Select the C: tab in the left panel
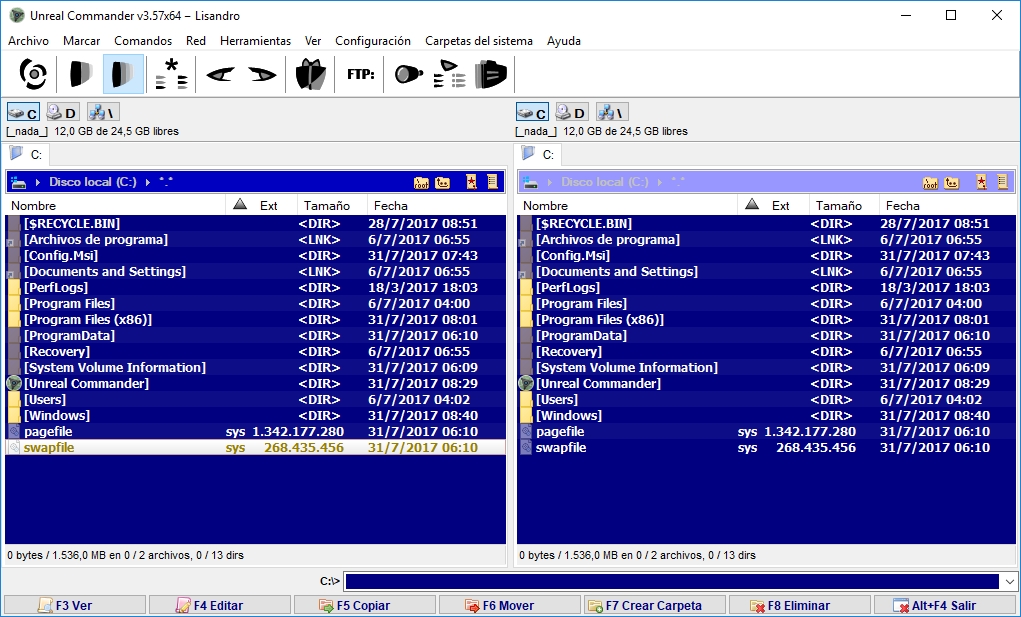 [28, 155]
